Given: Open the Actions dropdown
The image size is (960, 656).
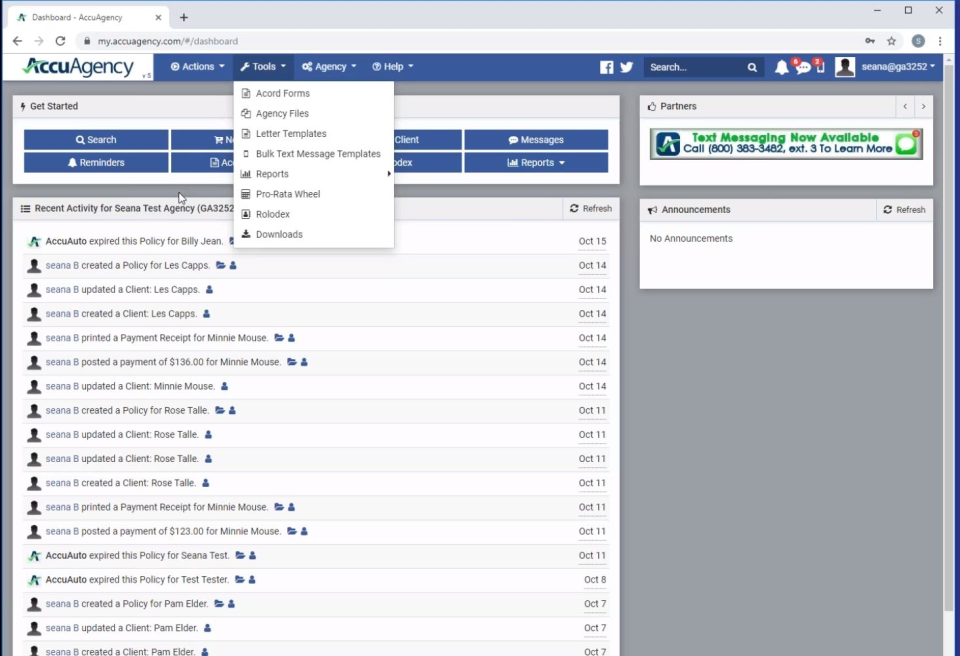Looking at the screenshot, I should (x=196, y=66).
